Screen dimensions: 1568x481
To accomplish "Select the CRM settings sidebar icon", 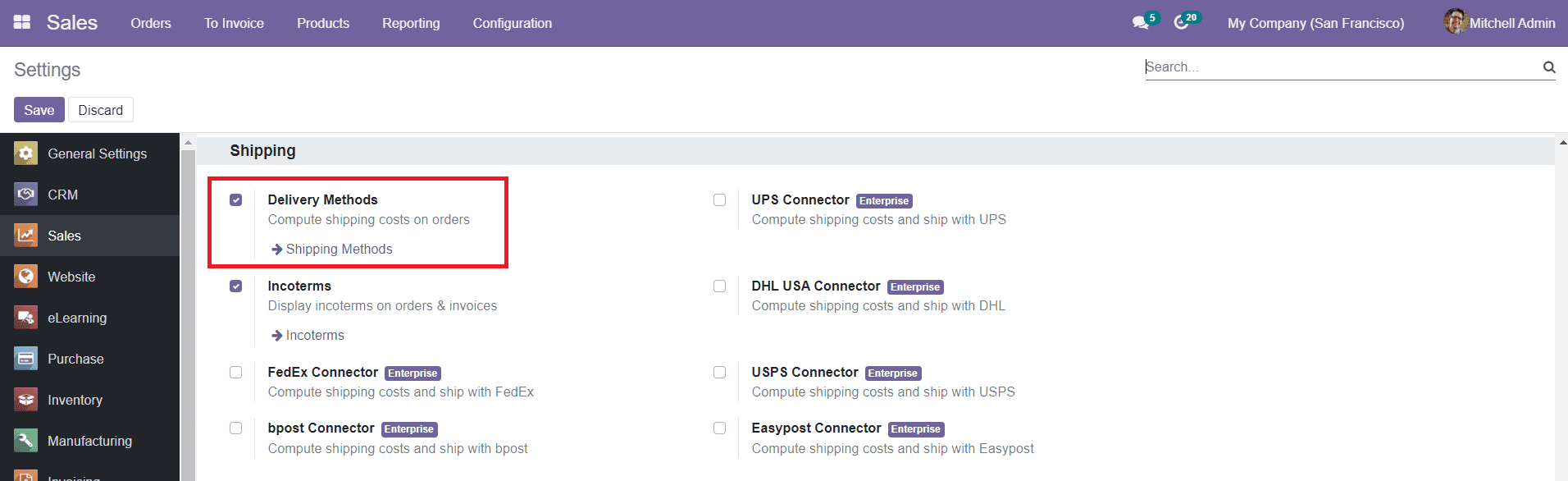I will [x=25, y=195].
